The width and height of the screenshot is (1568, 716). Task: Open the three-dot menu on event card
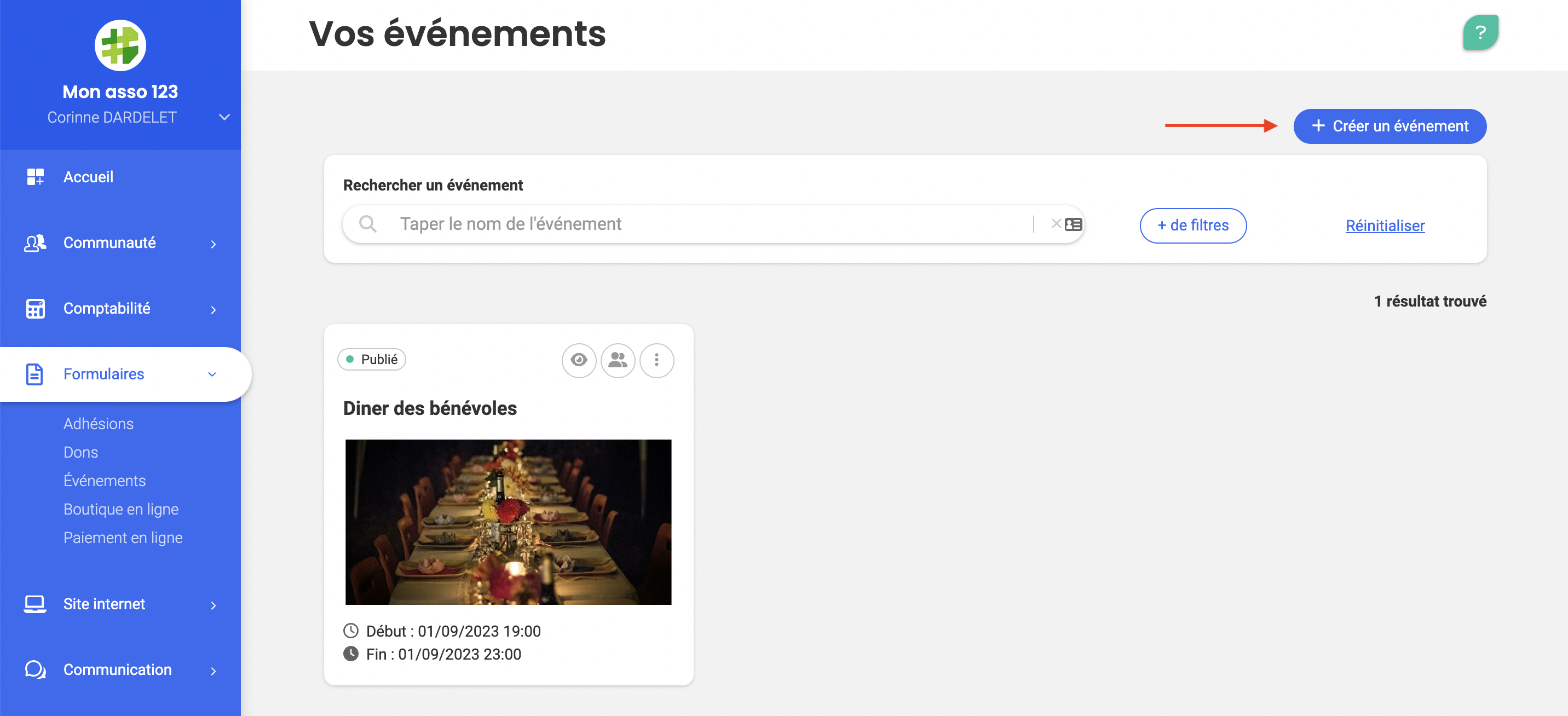coord(656,360)
